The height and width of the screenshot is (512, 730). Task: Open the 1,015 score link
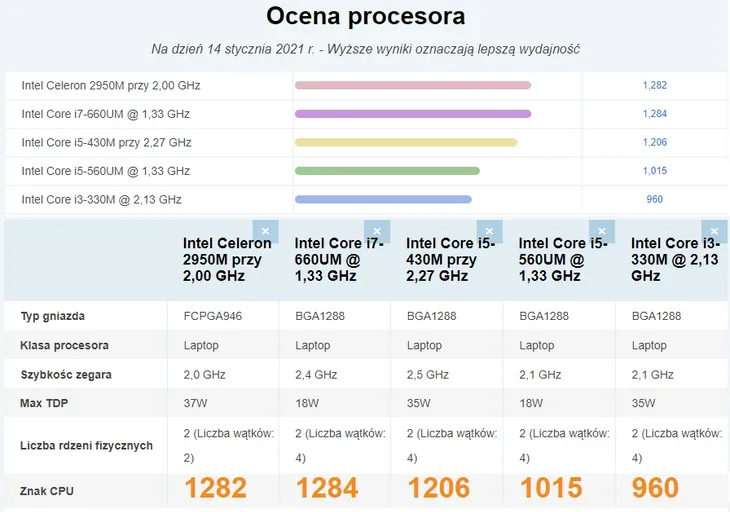[x=655, y=170]
